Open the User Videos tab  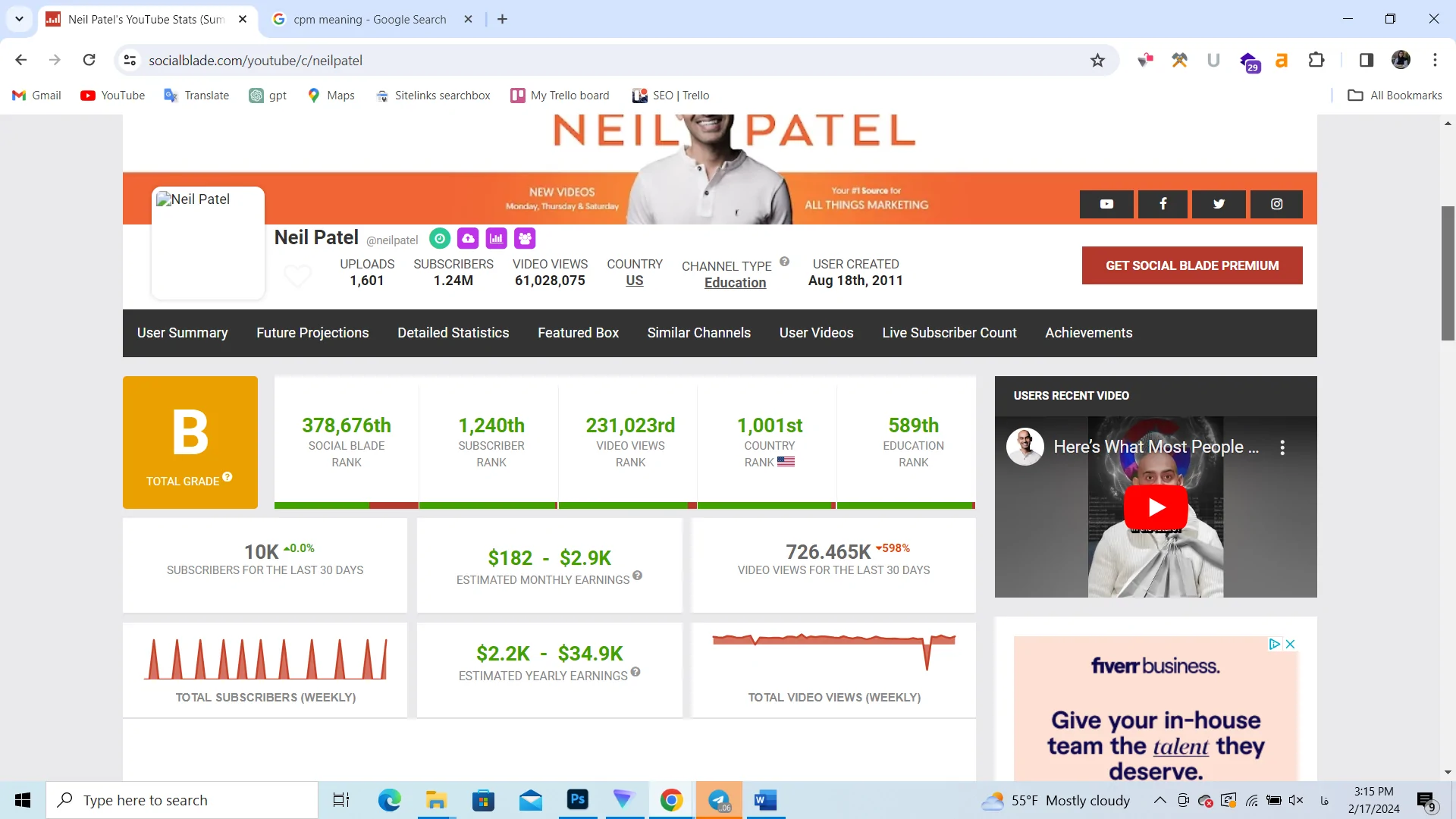(816, 333)
